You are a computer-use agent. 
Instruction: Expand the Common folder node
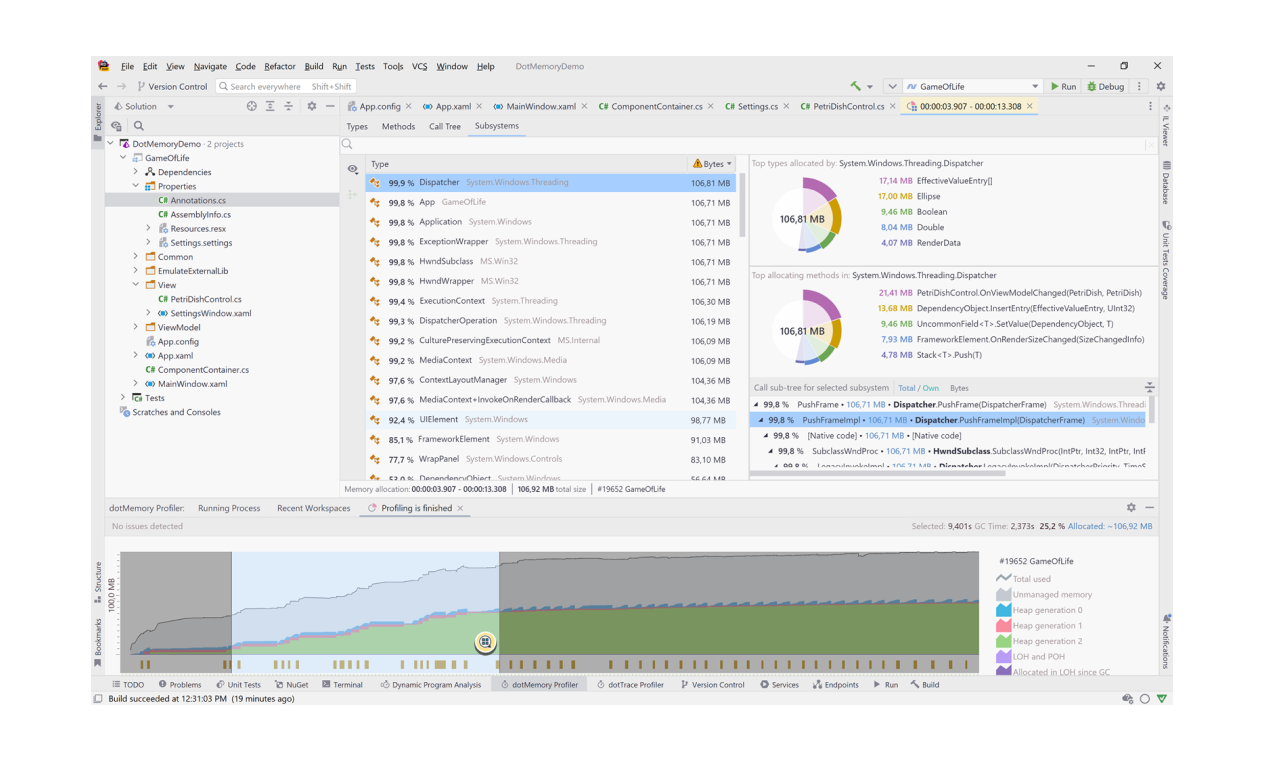(136, 257)
